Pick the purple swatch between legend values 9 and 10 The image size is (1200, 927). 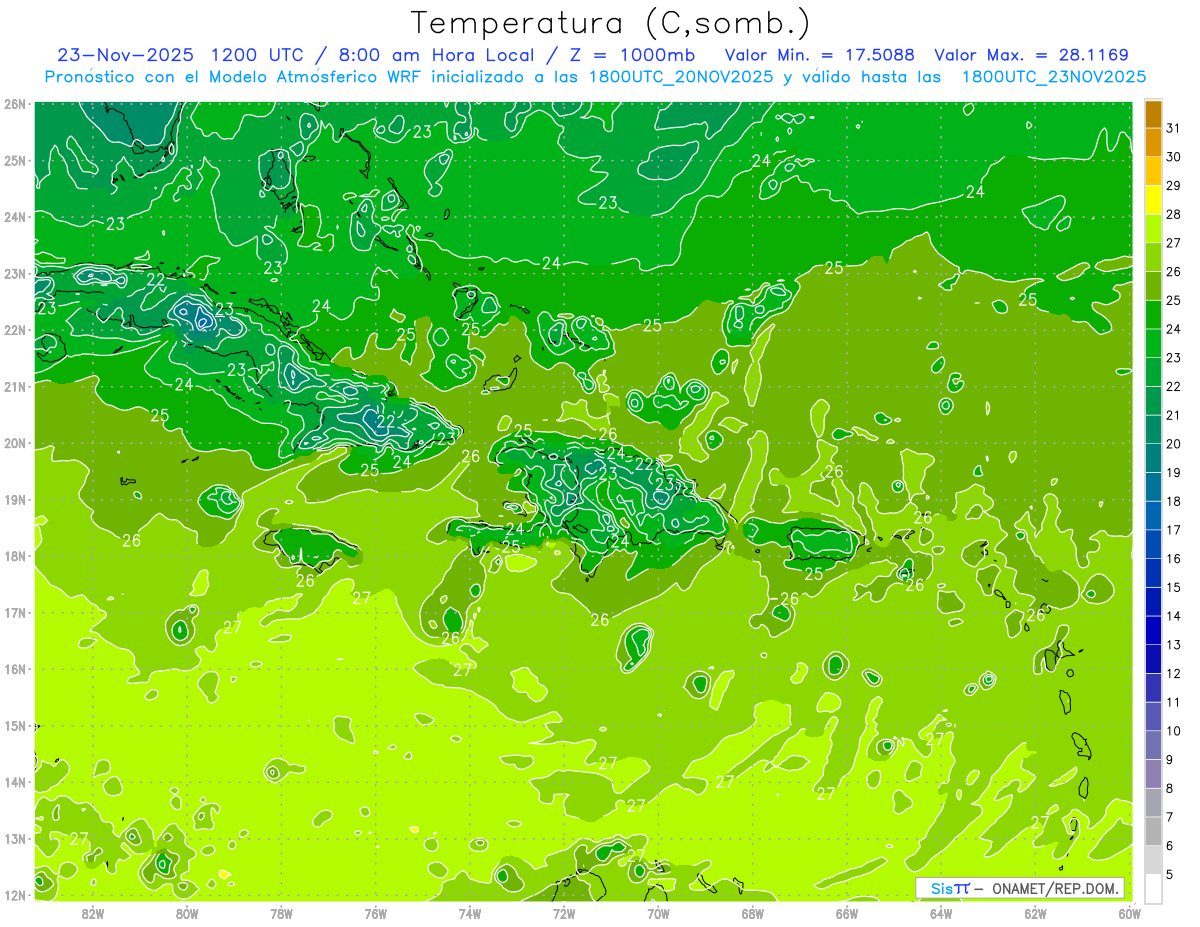point(1153,745)
